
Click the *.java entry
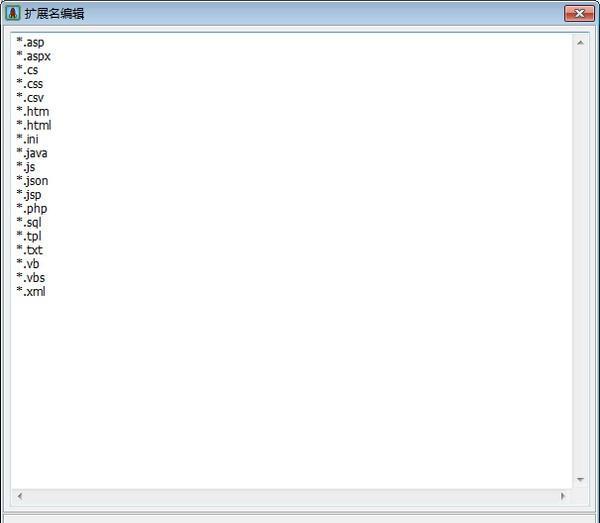tap(32, 153)
